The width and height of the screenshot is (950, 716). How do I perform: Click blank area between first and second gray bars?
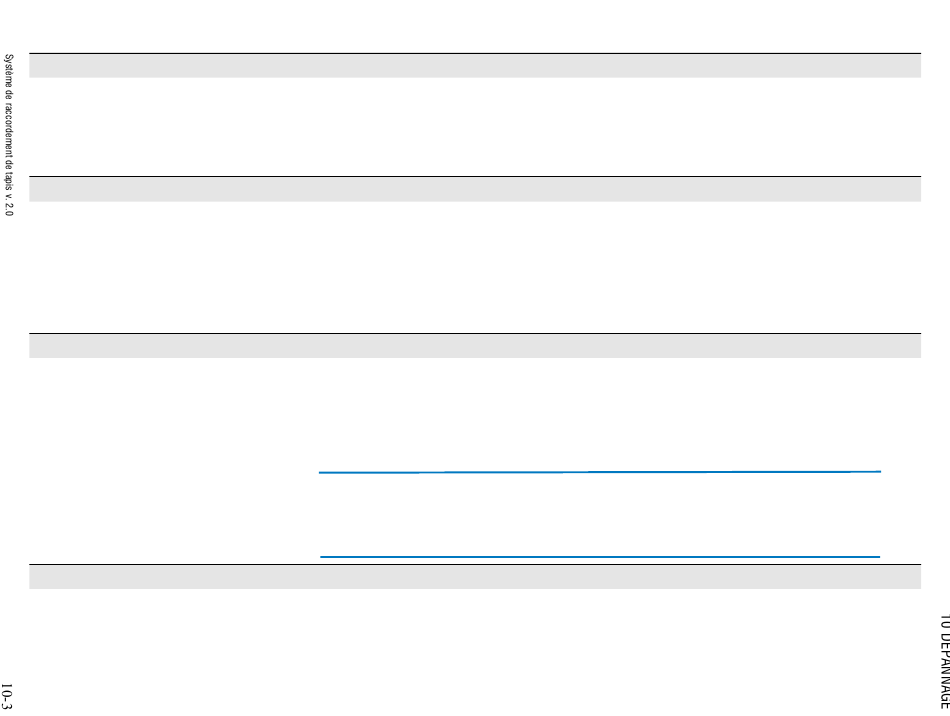pyautogui.click(x=474, y=127)
